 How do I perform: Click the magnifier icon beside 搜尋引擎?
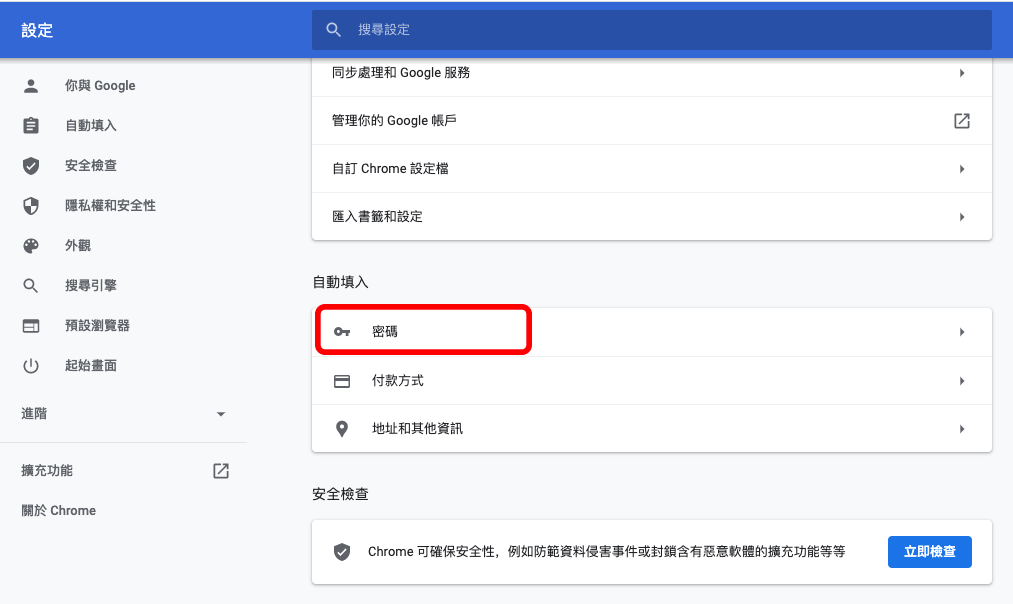pyautogui.click(x=31, y=286)
